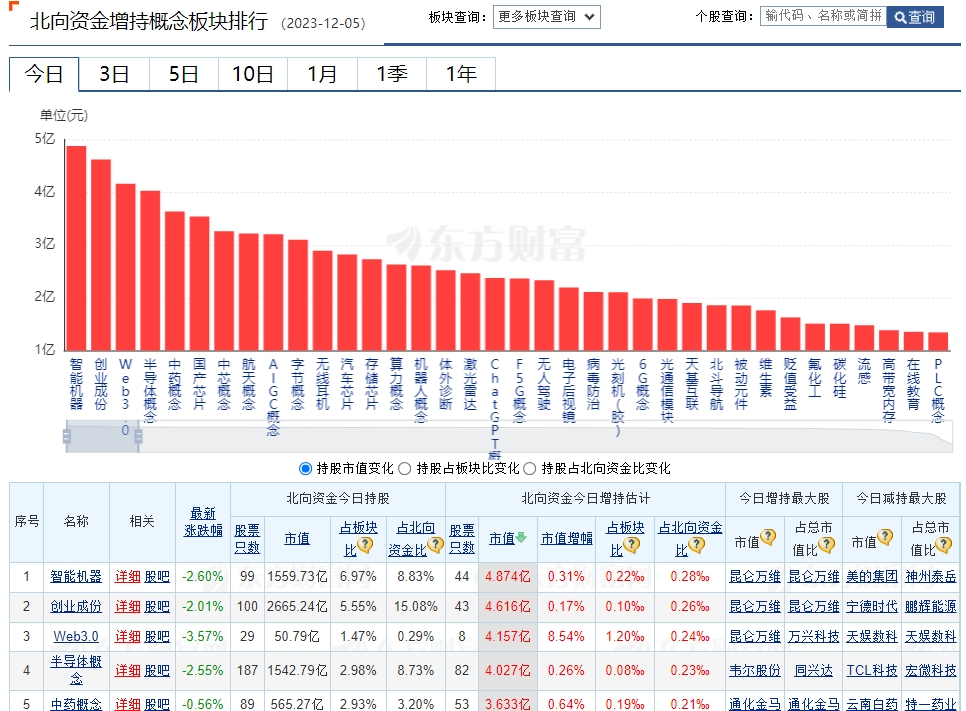Screen dimensions: 966x711
Task: Click help icon beside 今日增持最大股 市值
Action: point(768,537)
